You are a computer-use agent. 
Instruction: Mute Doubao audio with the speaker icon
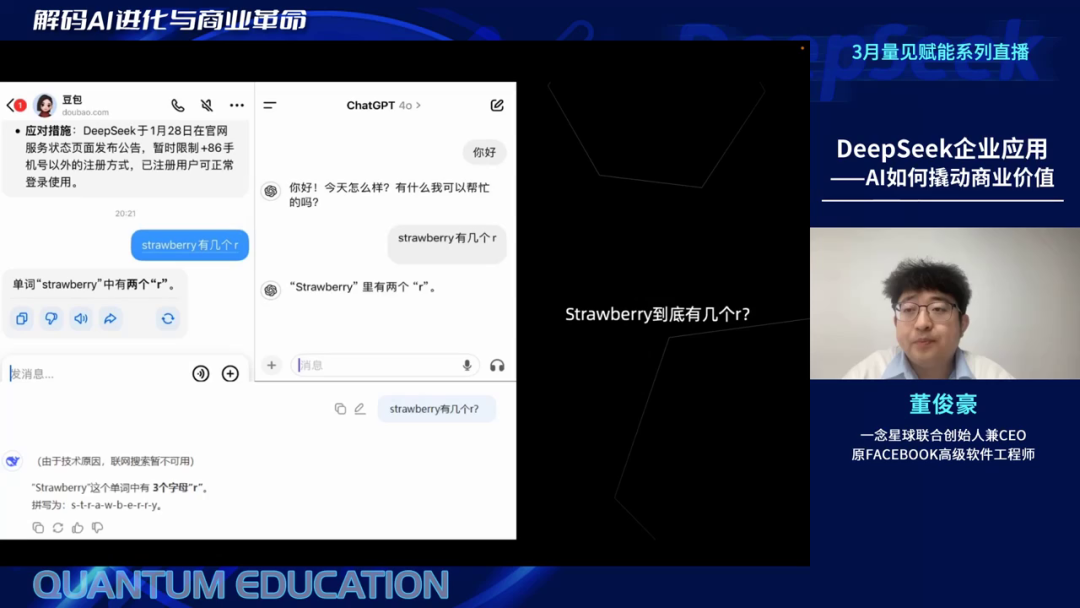tap(207, 105)
